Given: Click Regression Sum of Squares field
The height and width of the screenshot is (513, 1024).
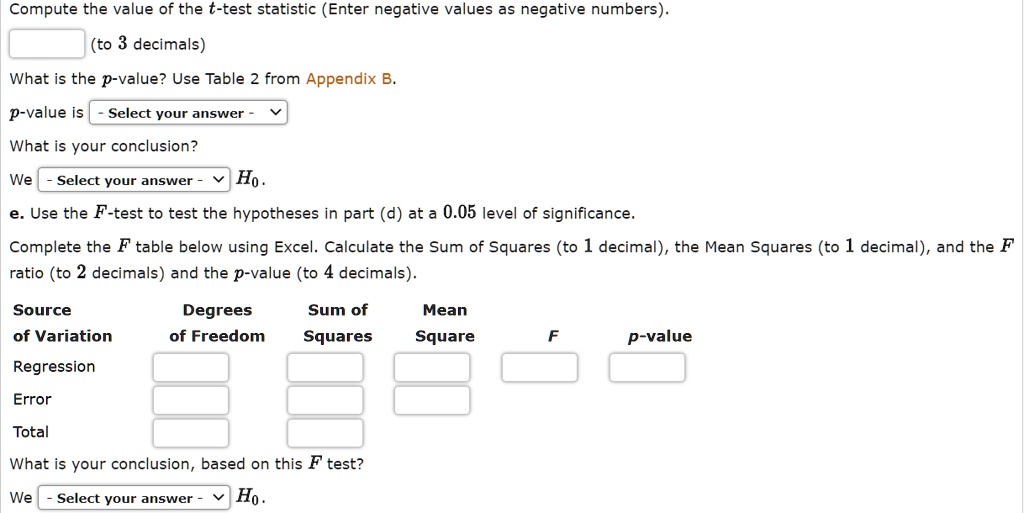Looking at the screenshot, I should click(x=325, y=368).
